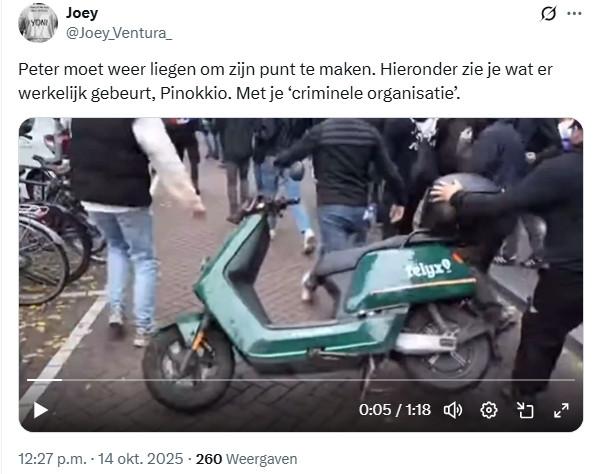Open the @Joey_Ventura_ handle link

119,33
